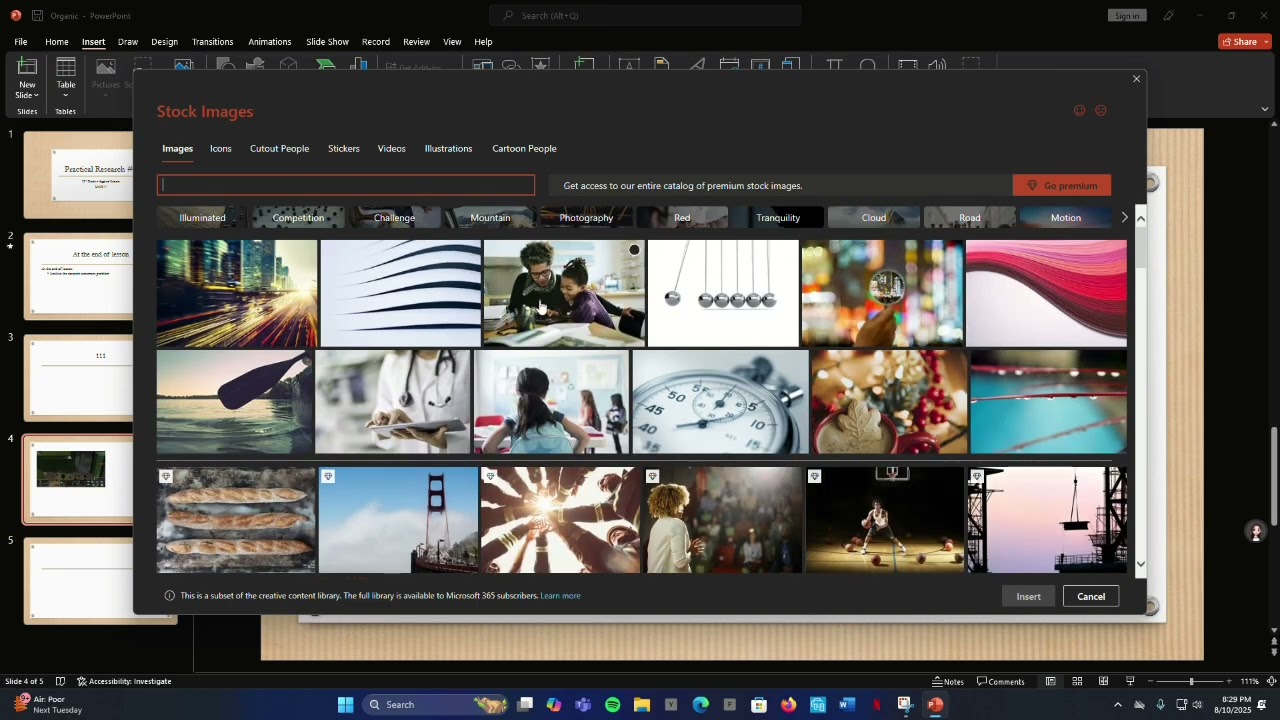Image resolution: width=1280 pixels, height=720 pixels.
Task: Filter by the Photography category chip
Action: pos(586,217)
